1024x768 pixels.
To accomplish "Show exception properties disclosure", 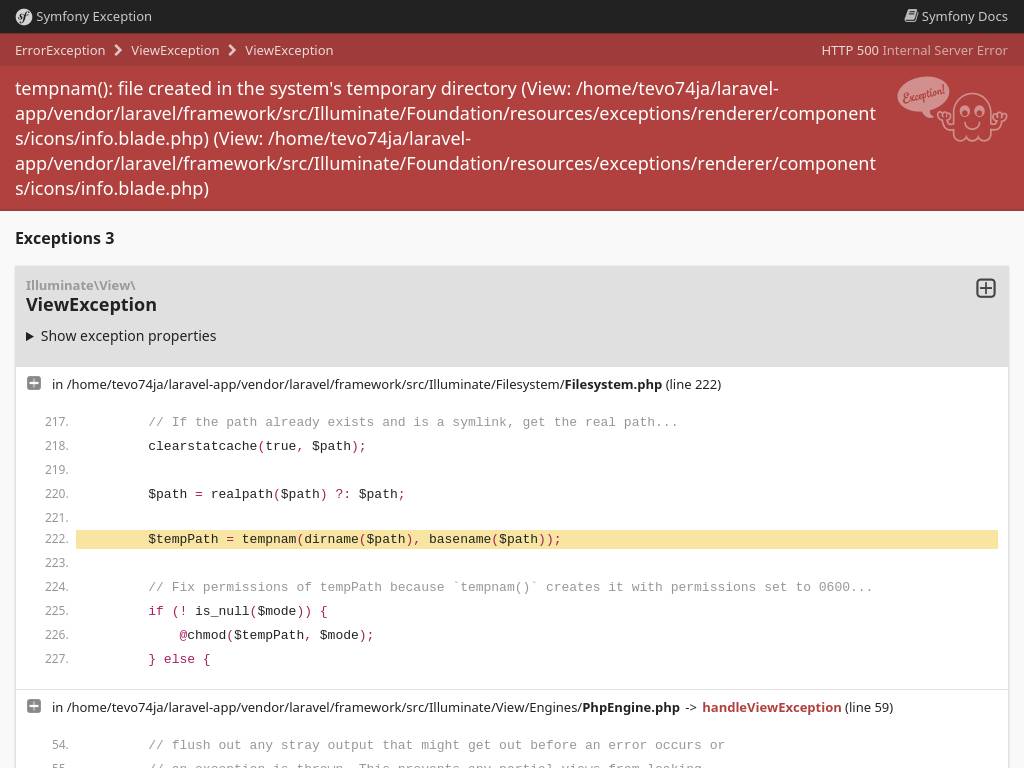I will tap(121, 336).
